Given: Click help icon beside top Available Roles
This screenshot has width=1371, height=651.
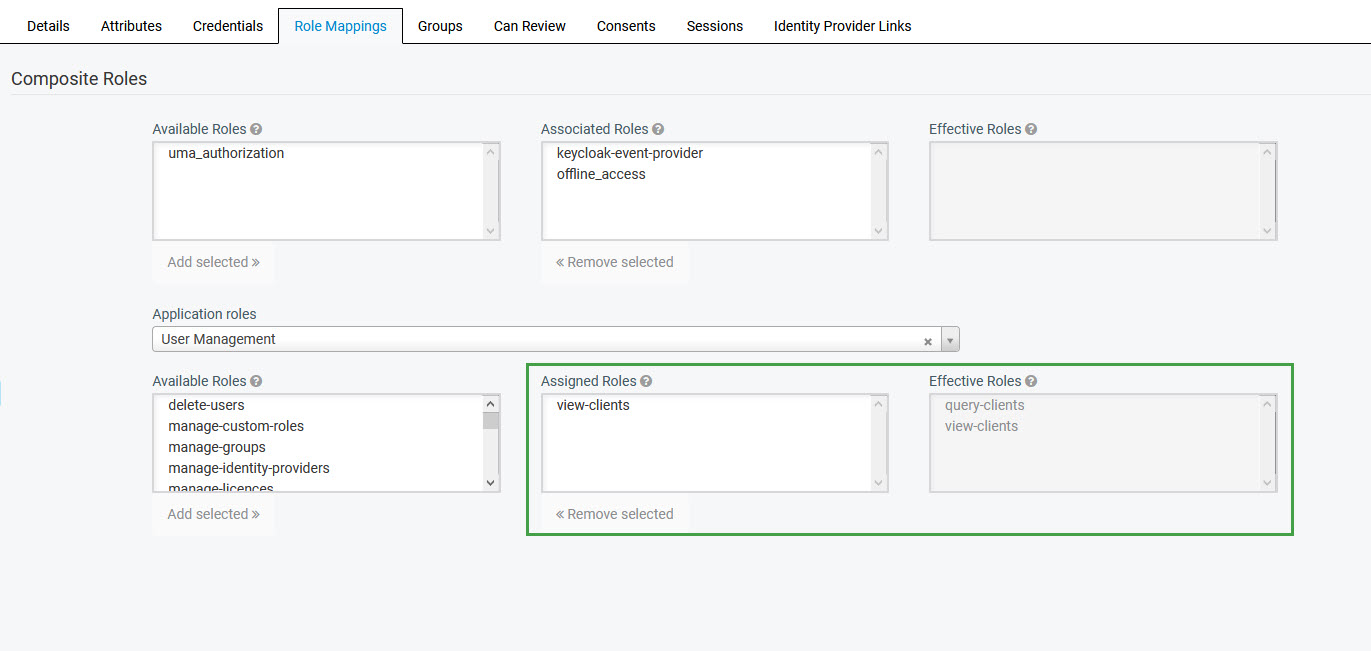Looking at the screenshot, I should [256, 129].
